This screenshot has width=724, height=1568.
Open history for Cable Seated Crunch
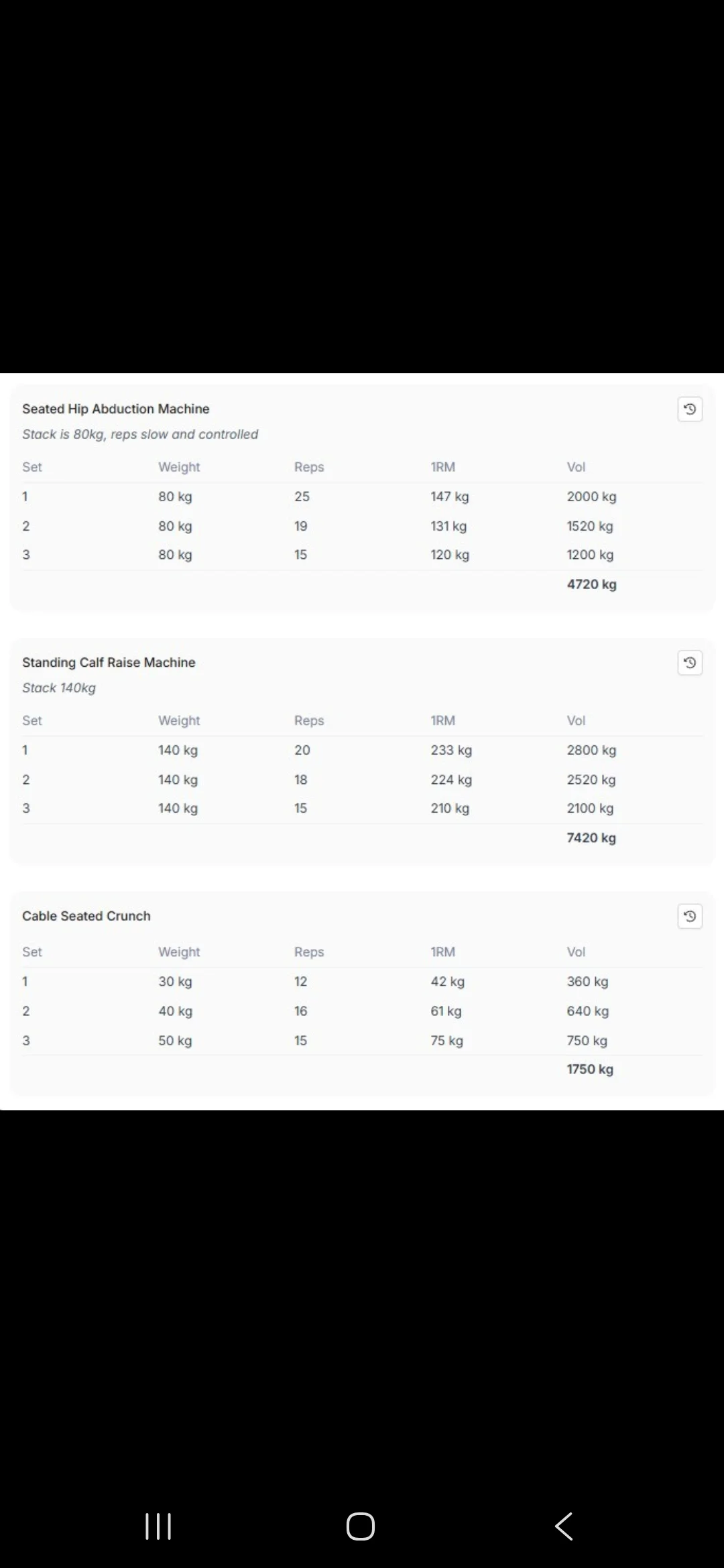690,916
